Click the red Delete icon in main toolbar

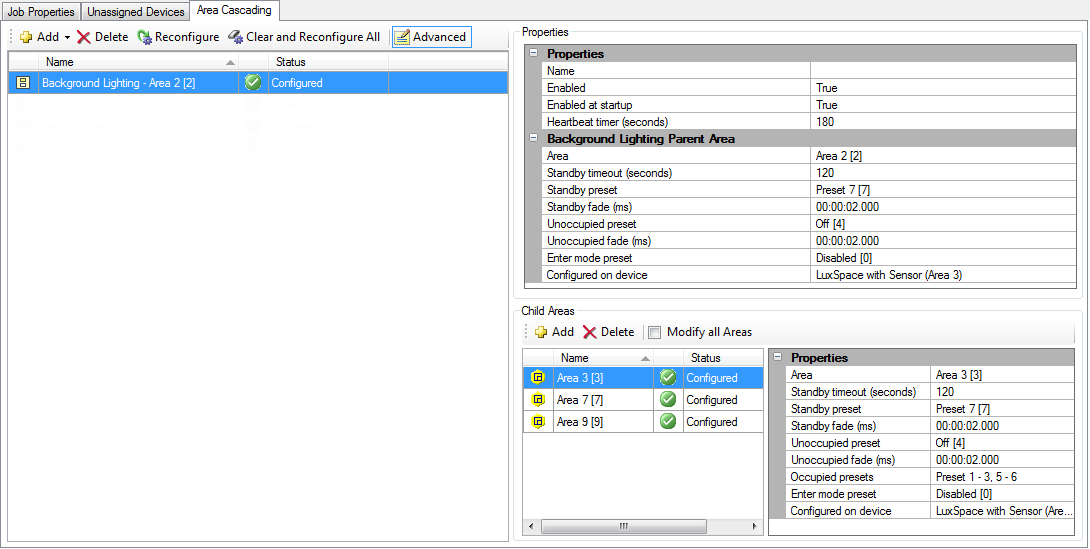coord(84,37)
